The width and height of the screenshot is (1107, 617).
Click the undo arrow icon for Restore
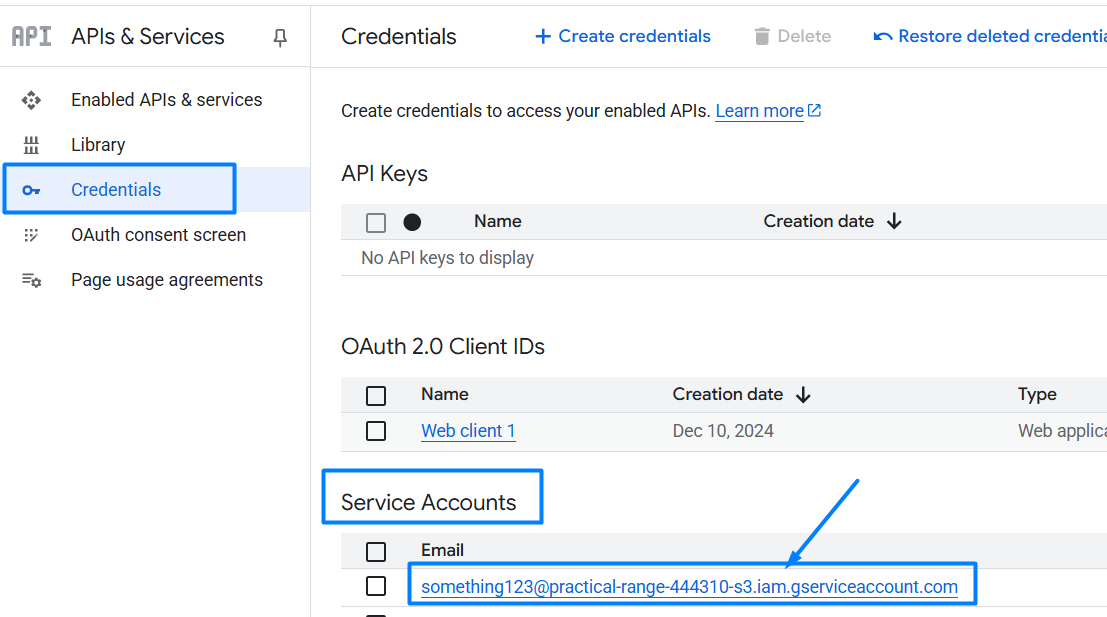click(x=882, y=37)
